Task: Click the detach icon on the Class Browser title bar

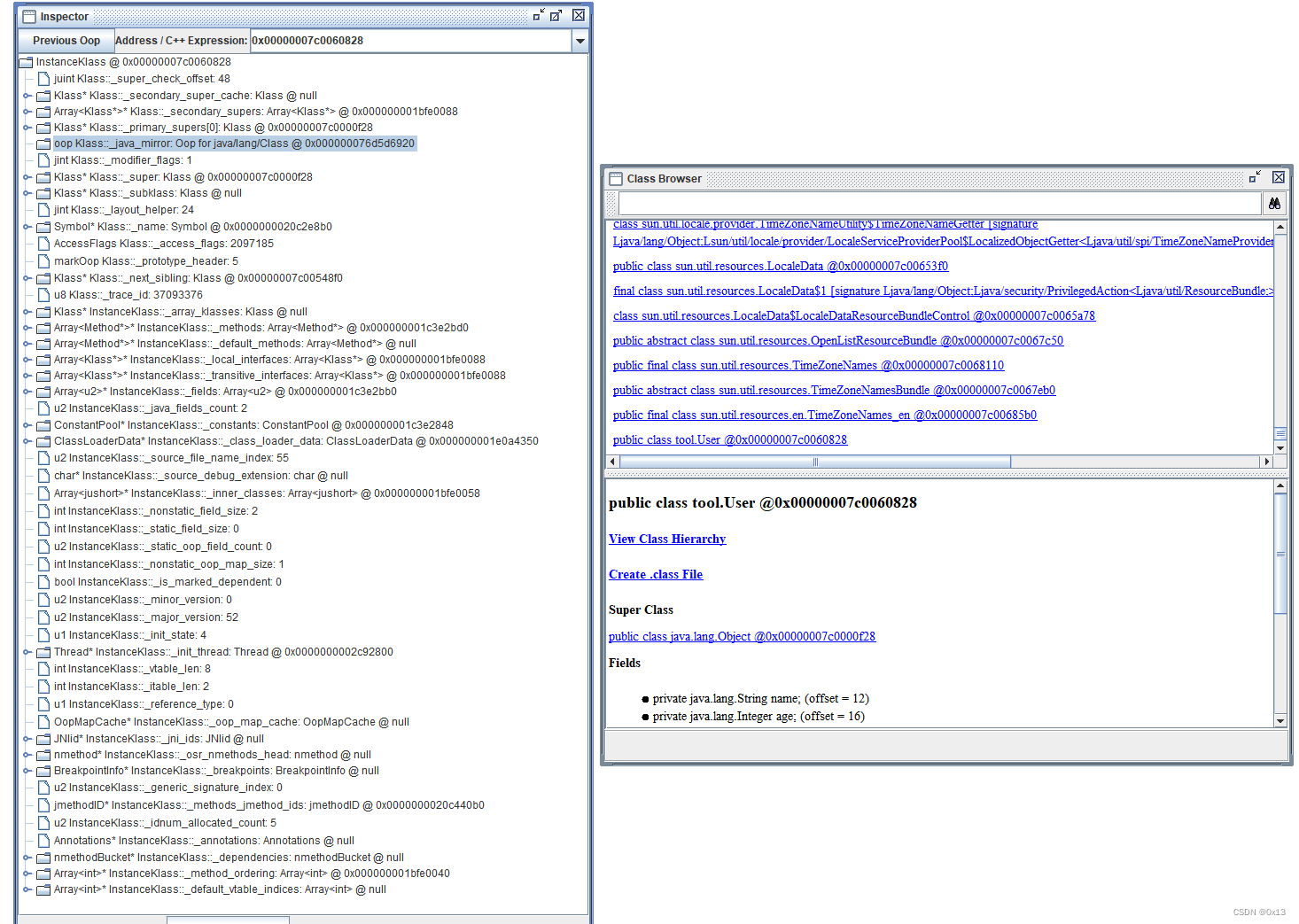Action: (1255, 177)
